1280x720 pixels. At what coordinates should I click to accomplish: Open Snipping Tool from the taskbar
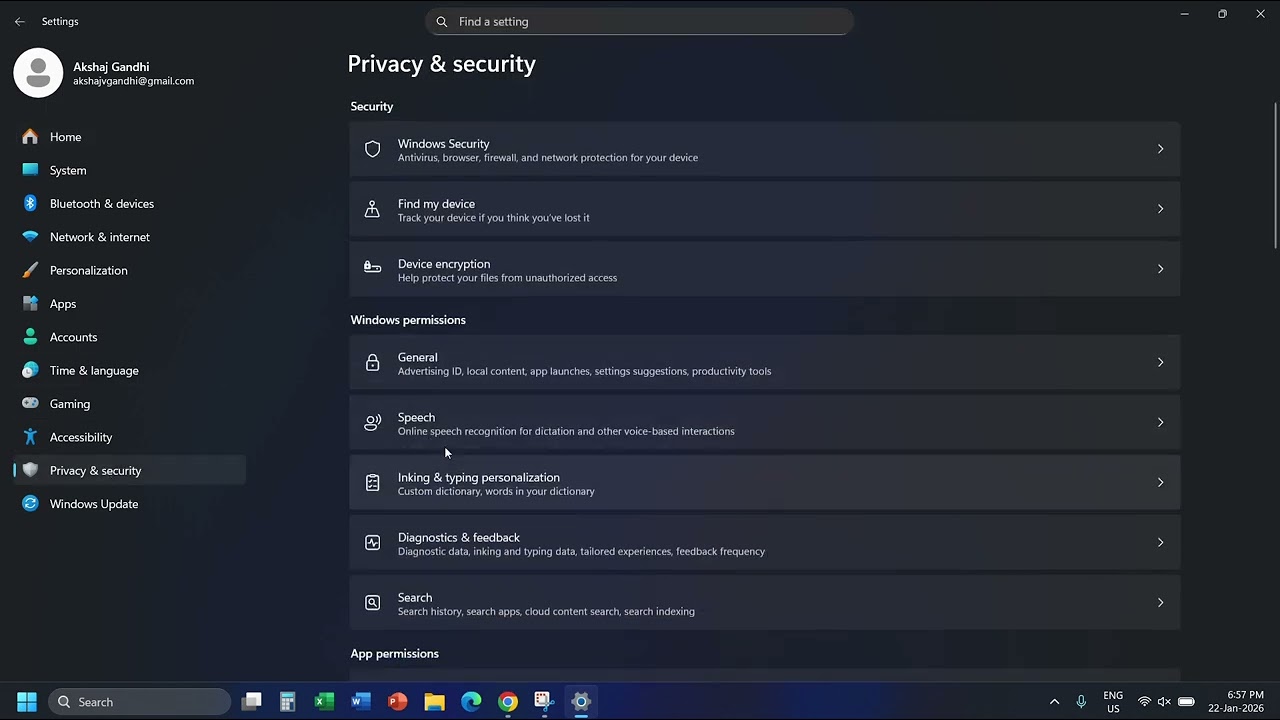pyautogui.click(x=543, y=702)
